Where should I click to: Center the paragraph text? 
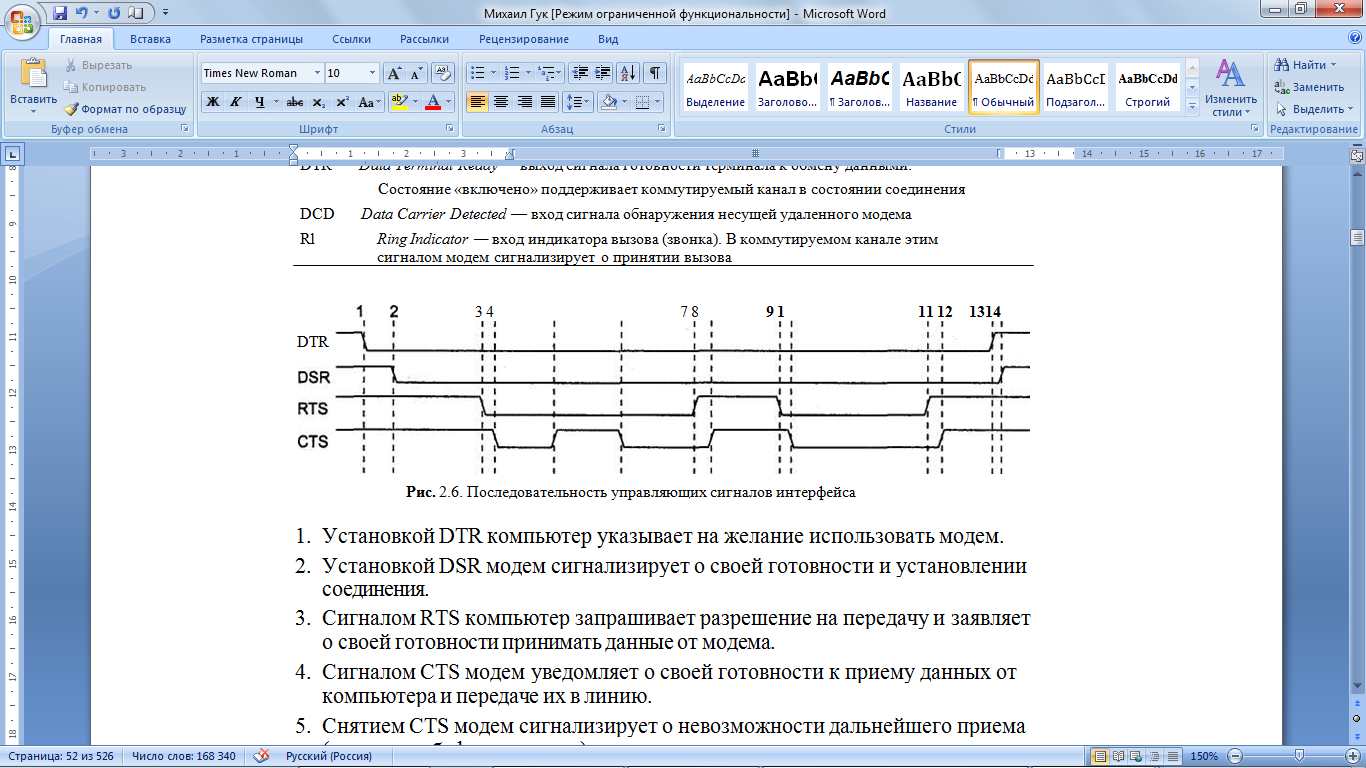coord(501,102)
